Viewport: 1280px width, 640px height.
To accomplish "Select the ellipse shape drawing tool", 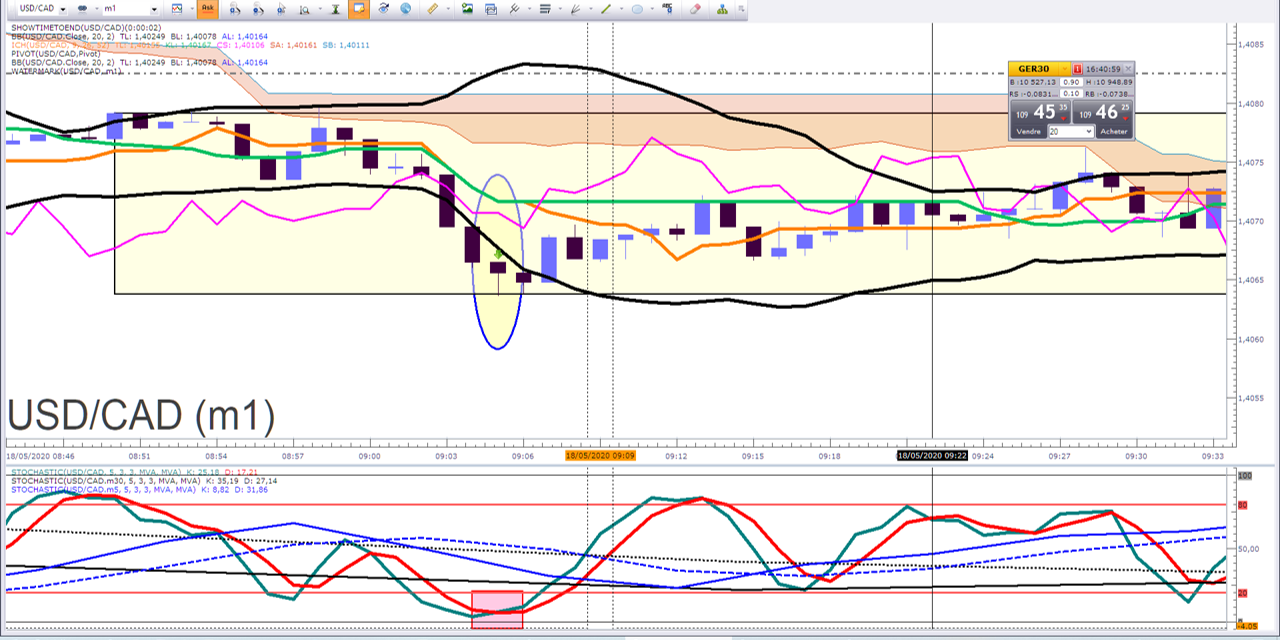I will coord(637,9).
